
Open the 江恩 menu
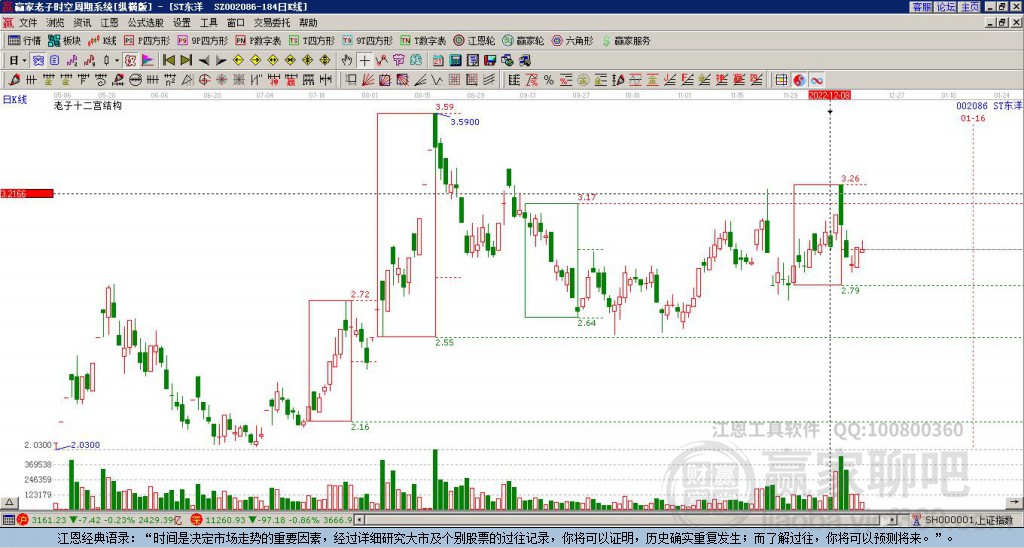pos(109,23)
